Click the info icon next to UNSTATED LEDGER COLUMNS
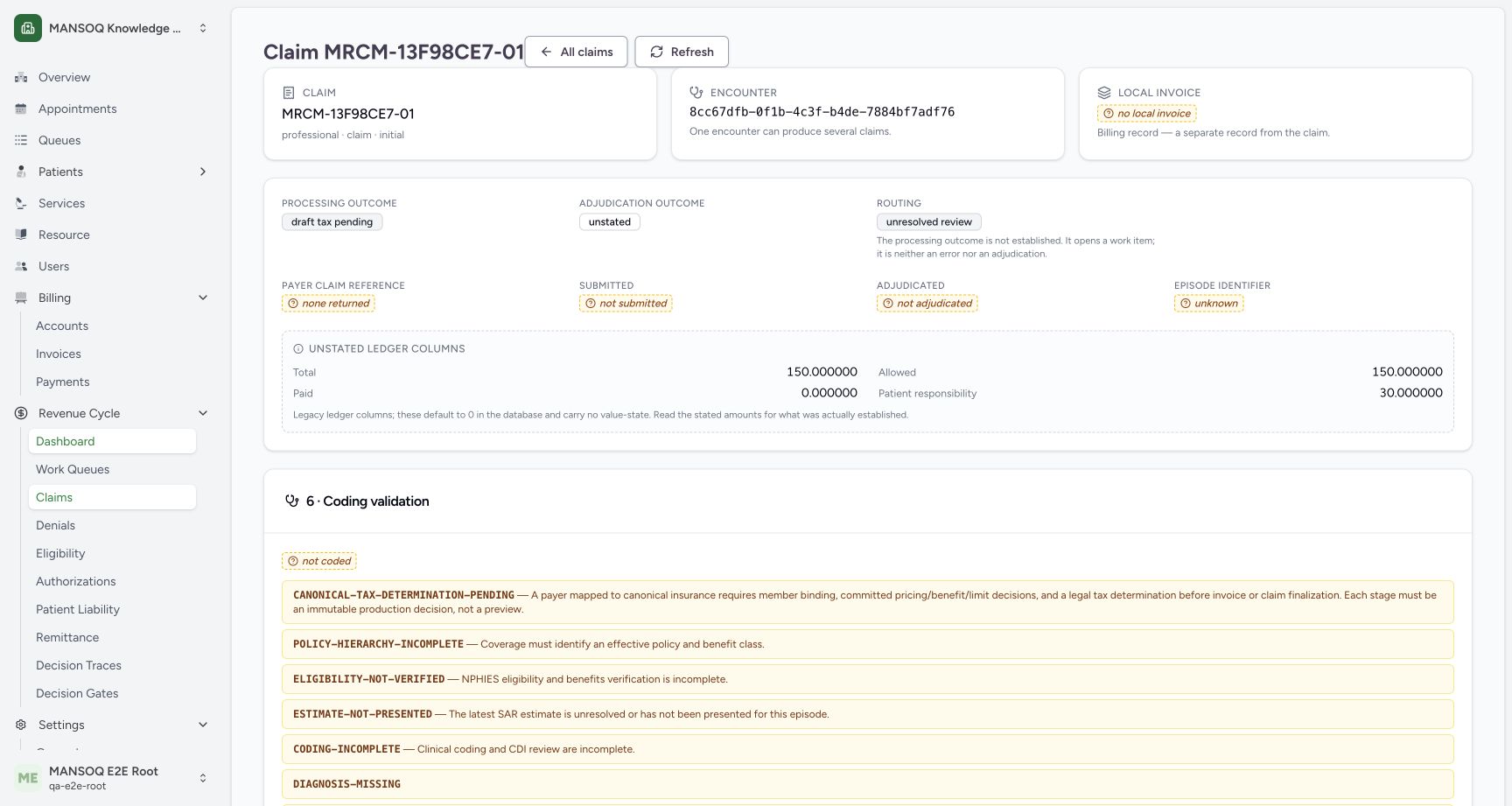1512x806 pixels. [298, 348]
